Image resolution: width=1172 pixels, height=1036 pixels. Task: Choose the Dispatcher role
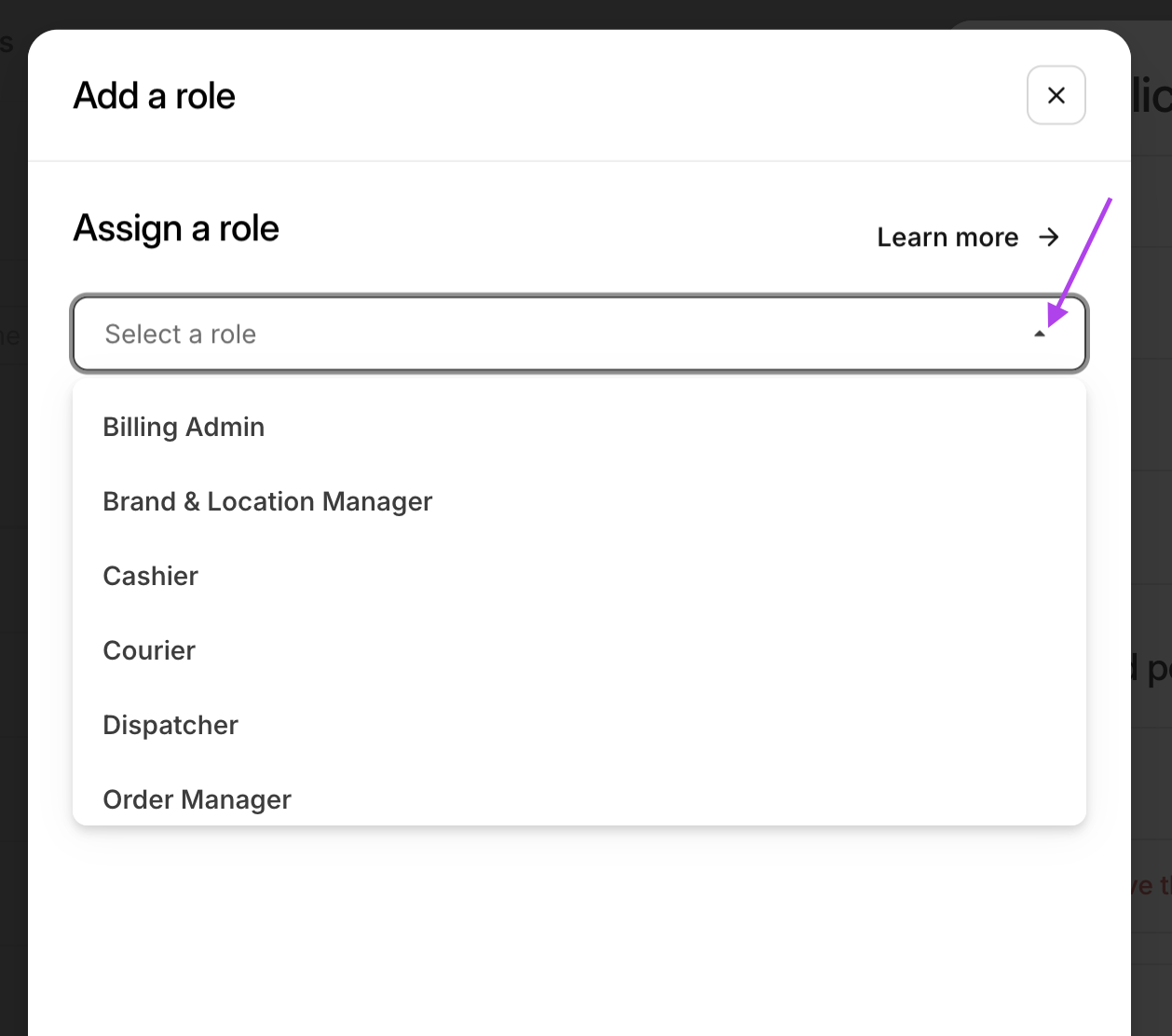[x=170, y=725]
